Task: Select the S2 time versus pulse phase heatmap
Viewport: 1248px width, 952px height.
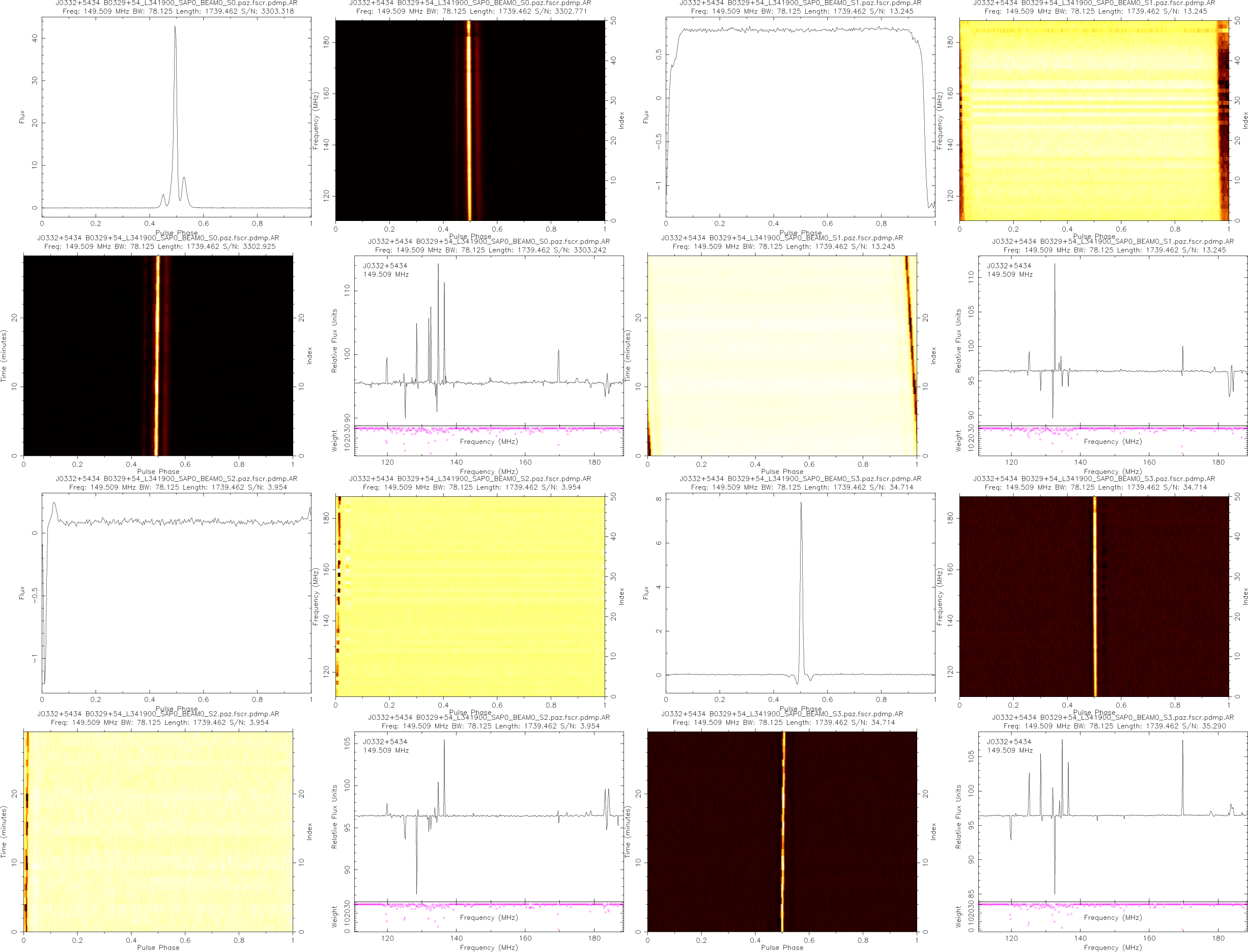Action: point(158,831)
